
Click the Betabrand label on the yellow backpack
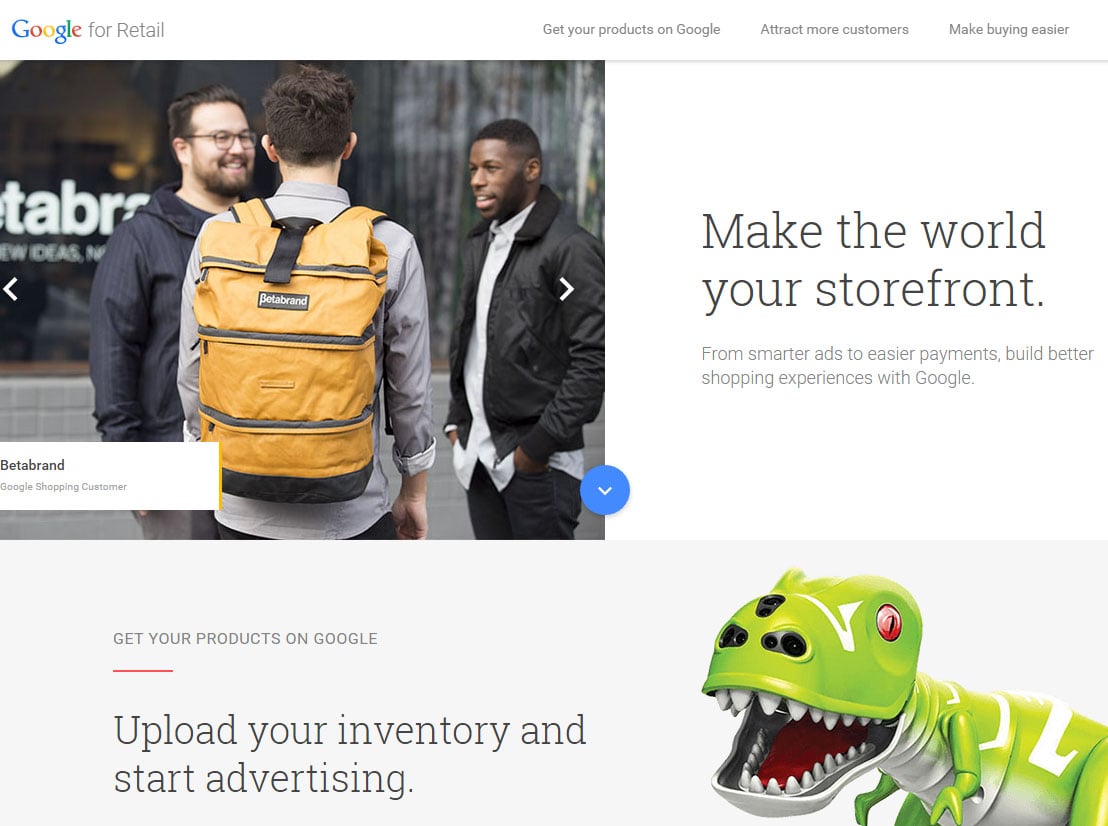pos(283,300)
